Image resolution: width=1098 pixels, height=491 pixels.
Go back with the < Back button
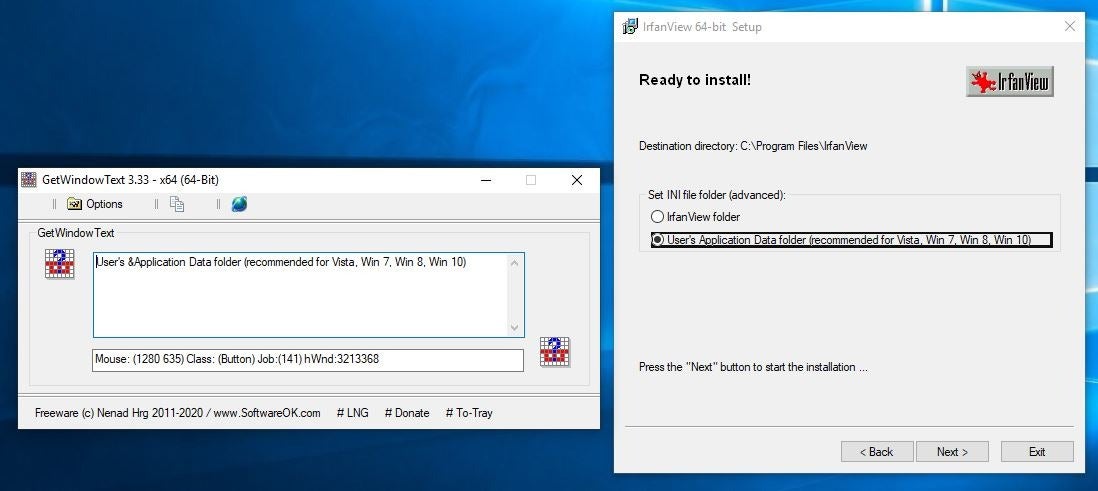coord(876,452)
